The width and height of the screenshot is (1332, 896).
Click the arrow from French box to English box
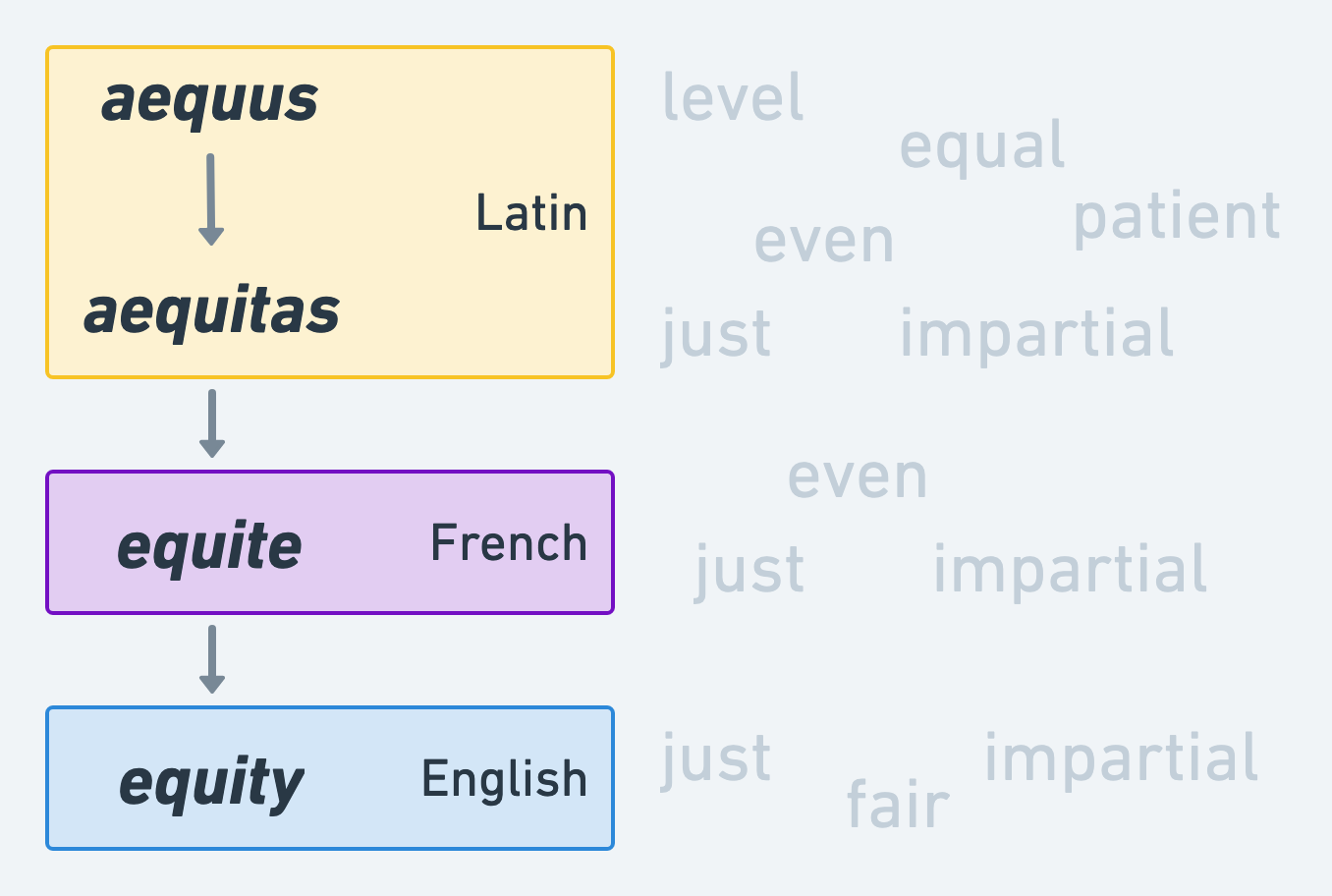[x=212, y=659]
